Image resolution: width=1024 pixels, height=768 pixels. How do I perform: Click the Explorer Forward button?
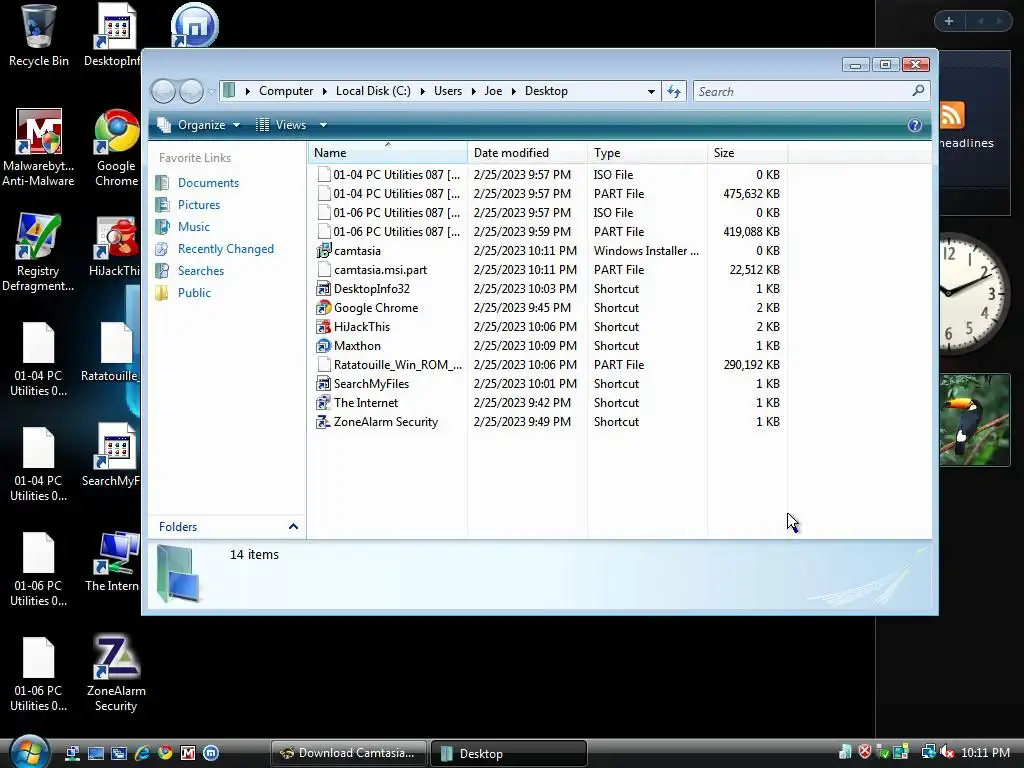tap(191, 91)
